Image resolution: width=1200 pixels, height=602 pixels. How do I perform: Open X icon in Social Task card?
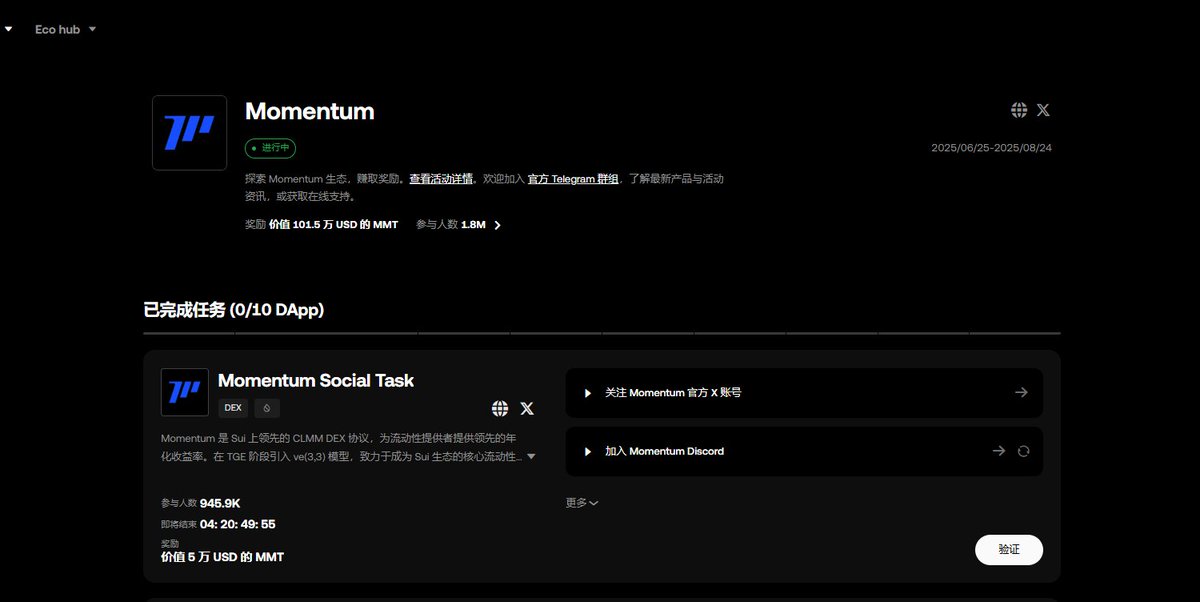[527, 408]
